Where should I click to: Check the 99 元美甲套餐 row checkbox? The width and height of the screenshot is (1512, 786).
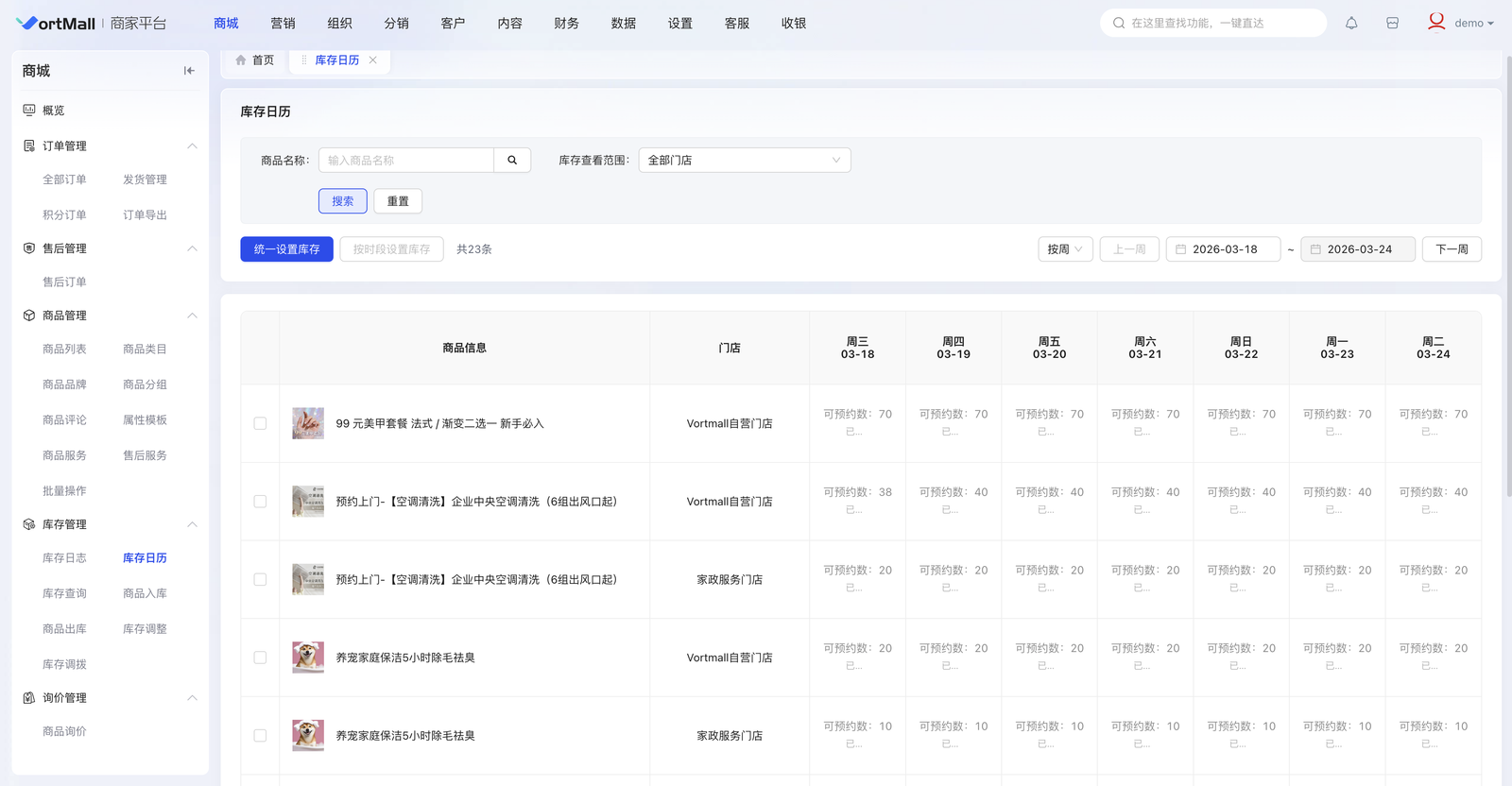260,423
